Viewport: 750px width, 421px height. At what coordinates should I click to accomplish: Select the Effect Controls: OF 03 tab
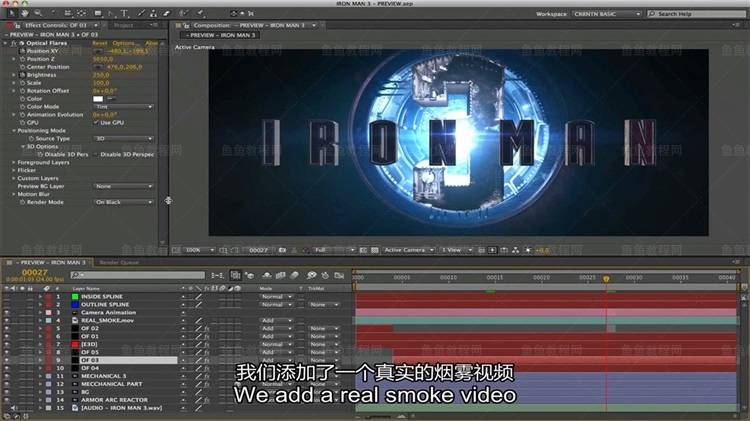pyautogui.click(x=55, y=25)
